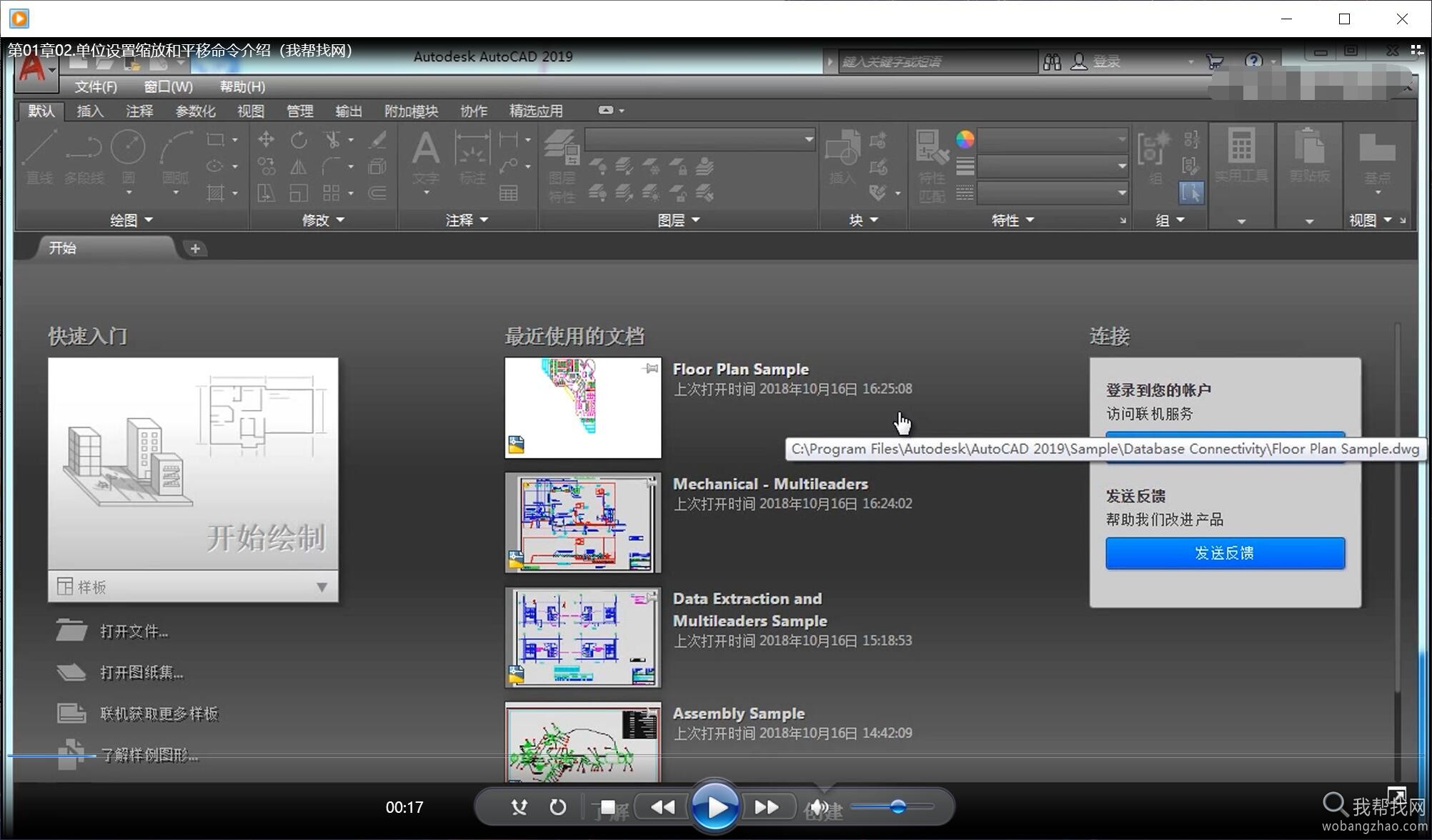Viewport: 1432px width, 840px height.
Task: Open the layer name combo box
Action: click(700, 139)
